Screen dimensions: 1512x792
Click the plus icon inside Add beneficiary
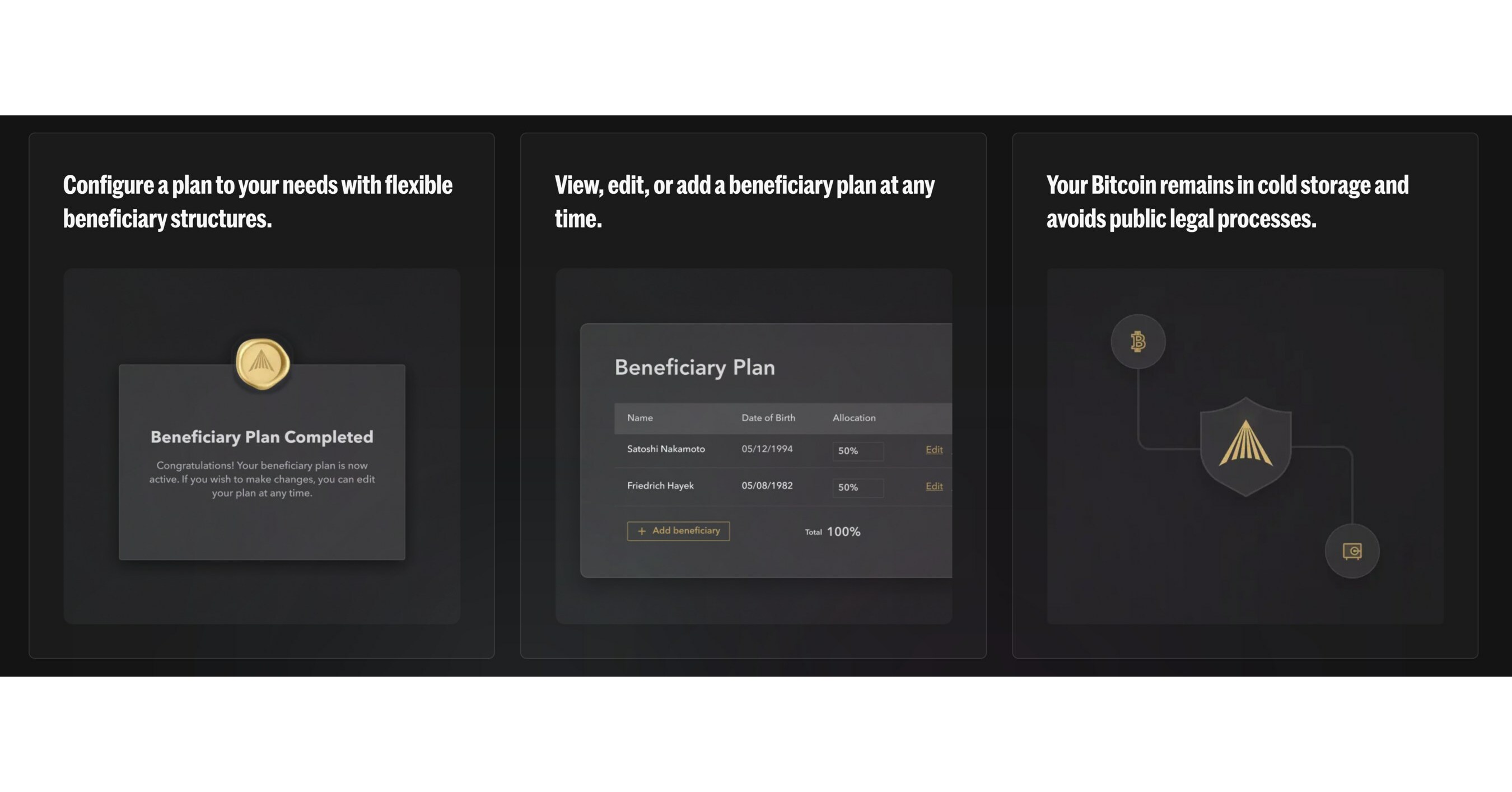coord(641,532)
